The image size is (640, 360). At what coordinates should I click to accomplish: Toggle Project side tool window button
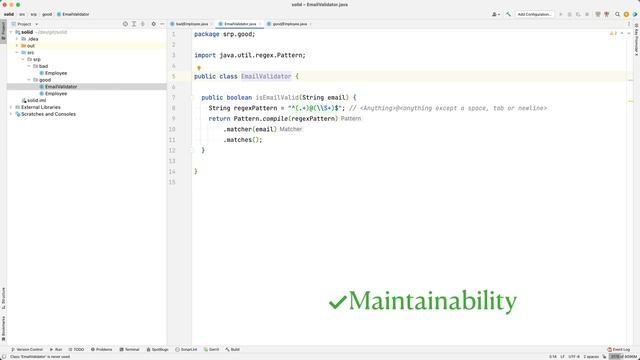pos(3,31)
